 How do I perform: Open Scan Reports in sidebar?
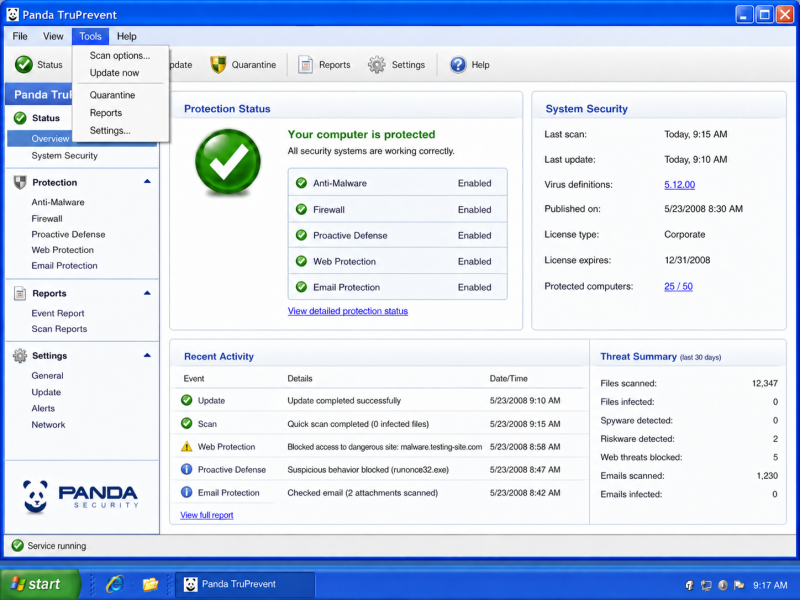click(x=59, y=329)
